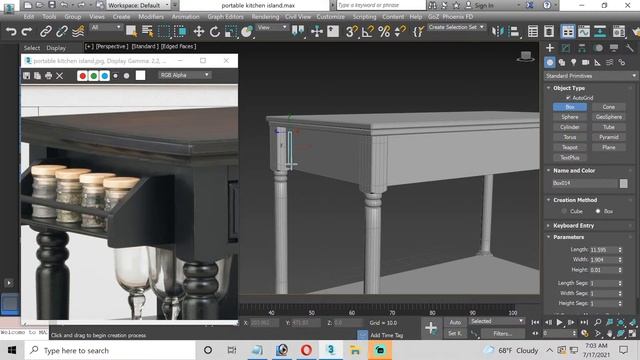Open the Customize menu
Screen dimensions: 640x360
coord(331,17)
